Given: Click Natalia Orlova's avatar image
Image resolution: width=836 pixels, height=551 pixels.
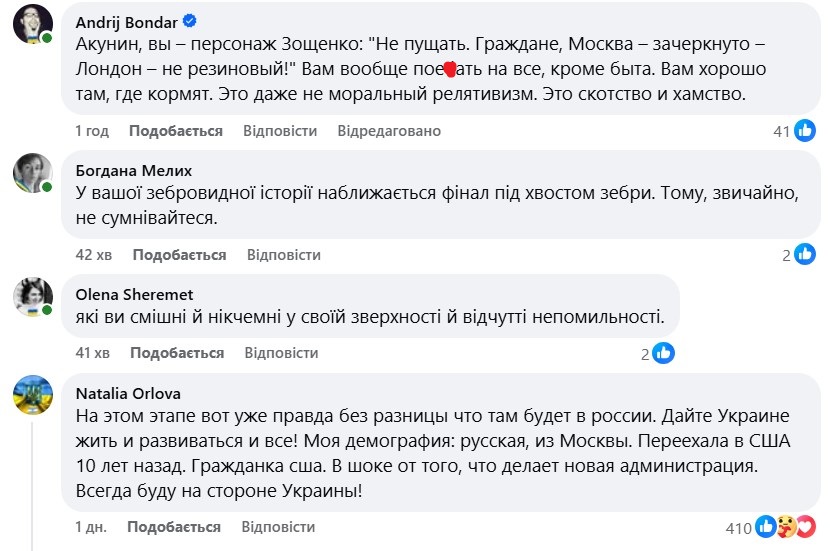Looking at the screenshot, I should coord(33,395).
